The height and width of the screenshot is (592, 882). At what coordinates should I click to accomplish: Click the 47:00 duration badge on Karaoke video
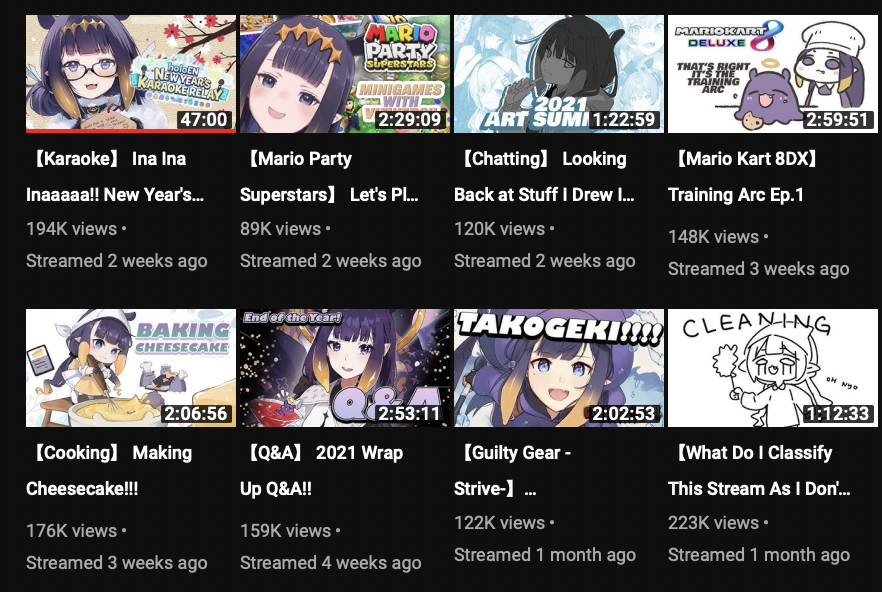pos(204,120)
